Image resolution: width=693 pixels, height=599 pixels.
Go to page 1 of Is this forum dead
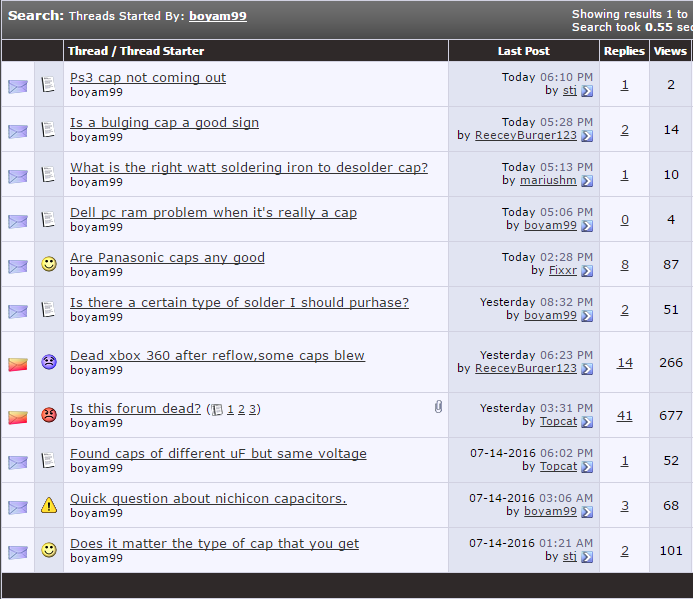pyautogui.click(x=230, y=409)
